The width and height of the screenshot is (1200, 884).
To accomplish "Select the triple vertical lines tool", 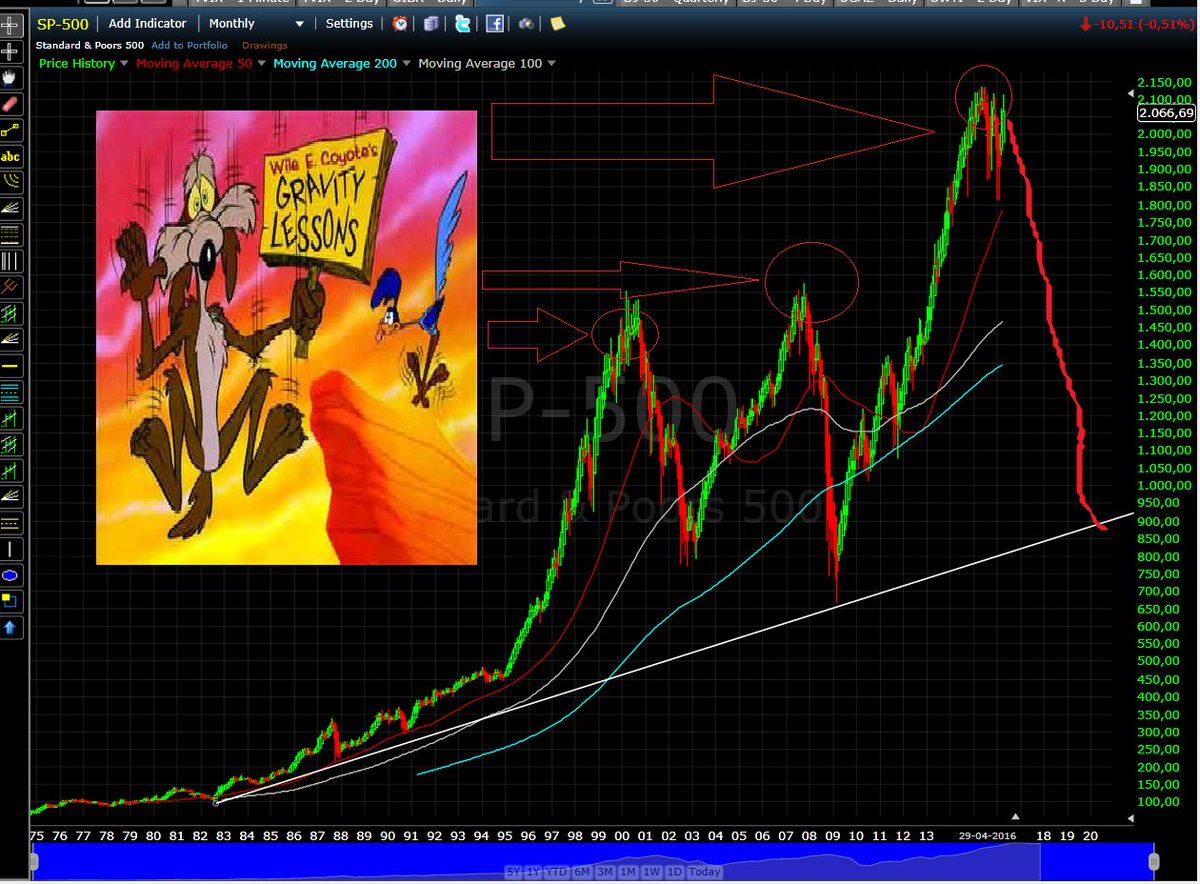I will [x=12, y=262].
